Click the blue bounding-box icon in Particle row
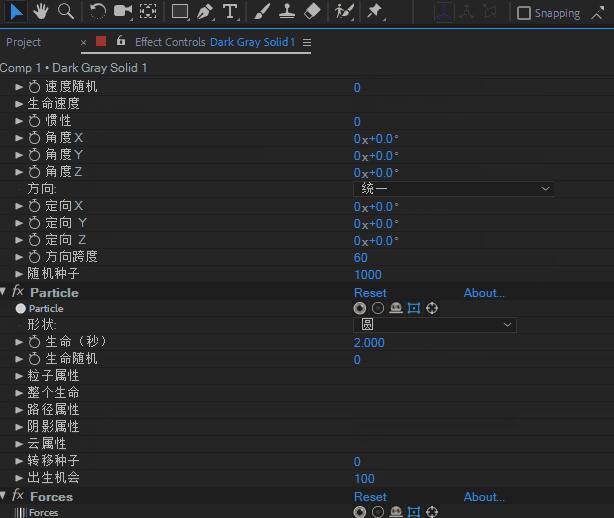This screenshot has width=614, height=518. (x=414, y=308)
